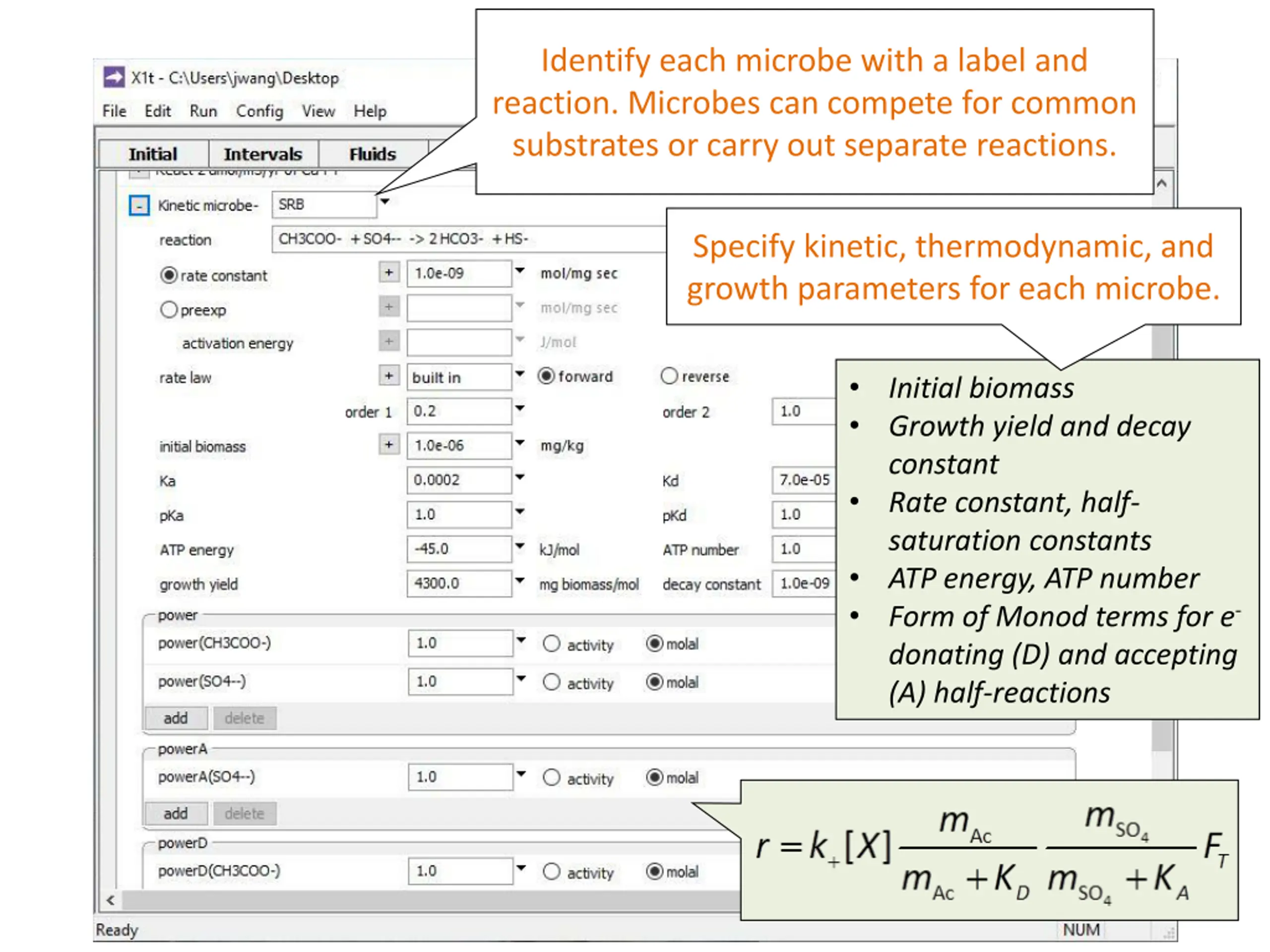
Task: Click the rate constant value field 1.0e-09
Action: click(x=459, y=274)
